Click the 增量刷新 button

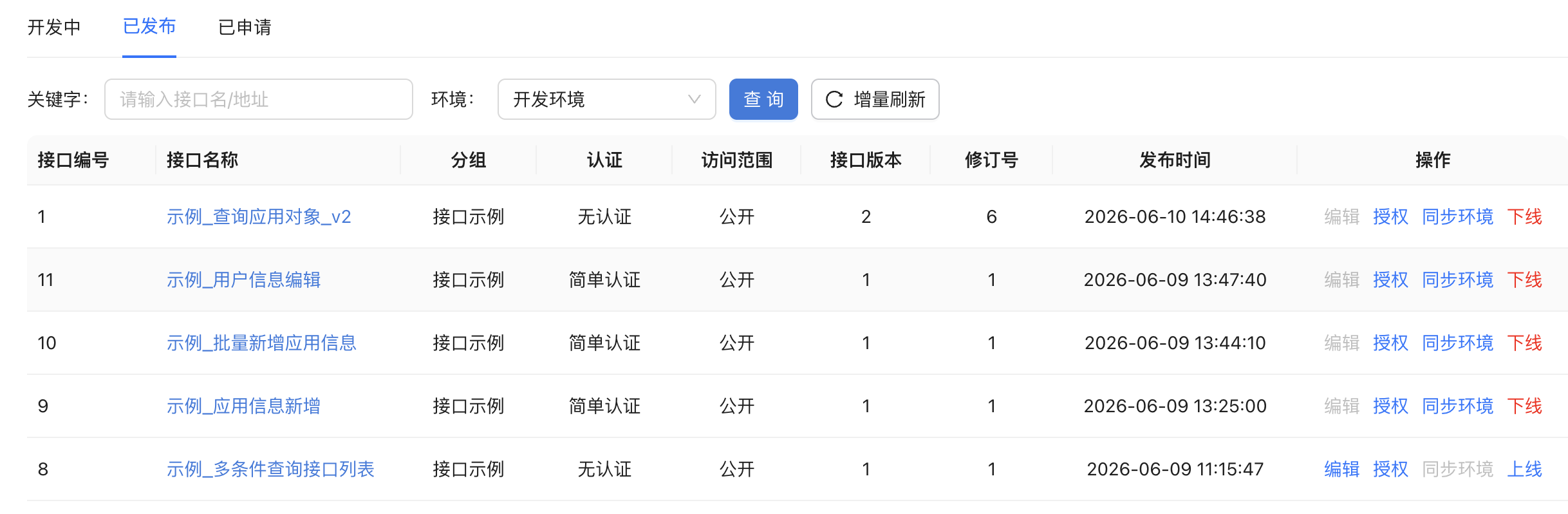(x=875, y=99)
